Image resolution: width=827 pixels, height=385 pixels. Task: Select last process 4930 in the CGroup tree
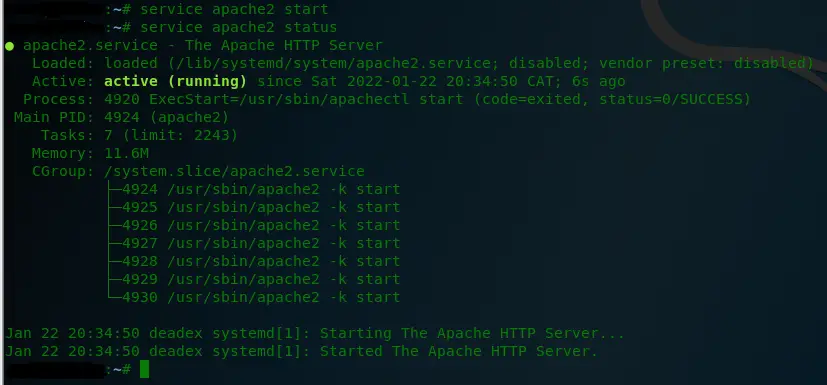click(x=261, y=297)
